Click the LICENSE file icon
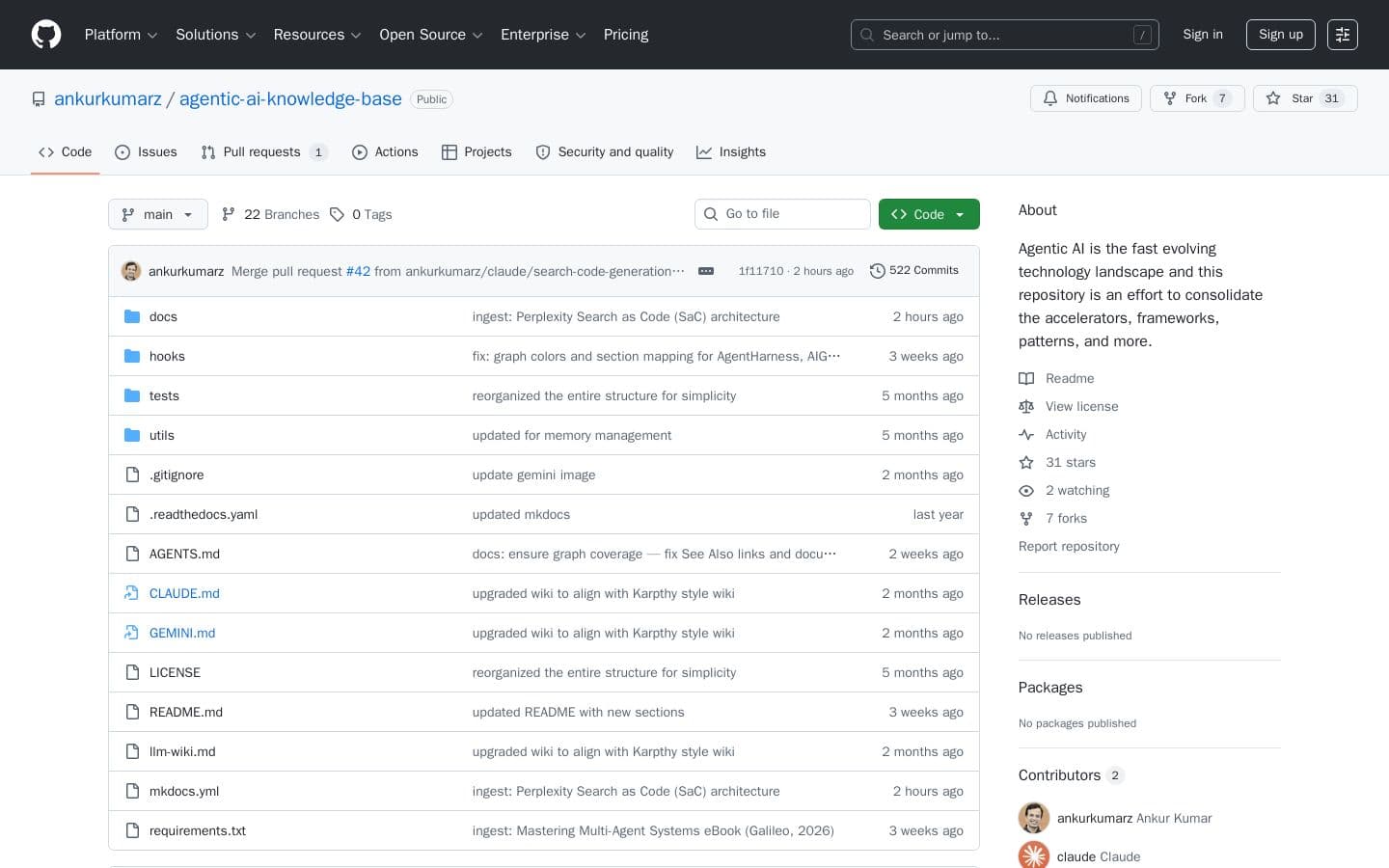The height and width of the screenshot is (868, 1389). point(132,672)
